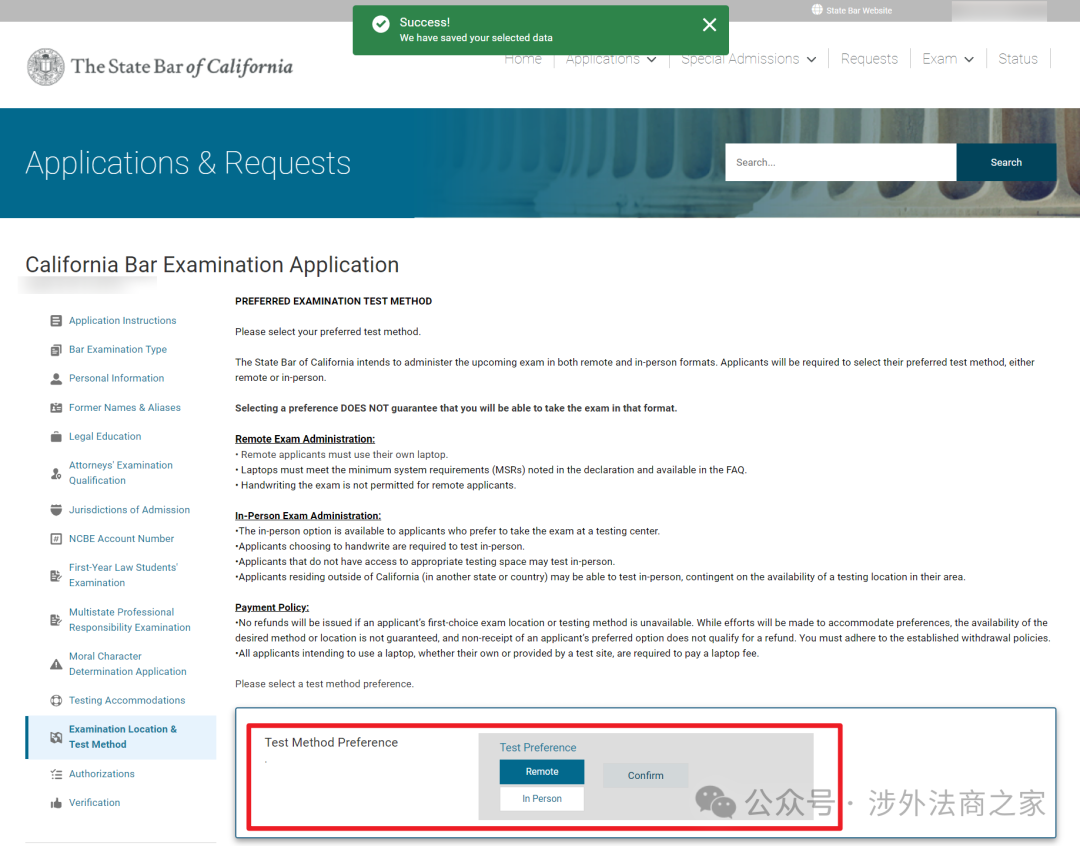This screenshot has height=846, width=1080.
Task: Click the Former Names & Aliases icon
Action: tap(56, 408)
